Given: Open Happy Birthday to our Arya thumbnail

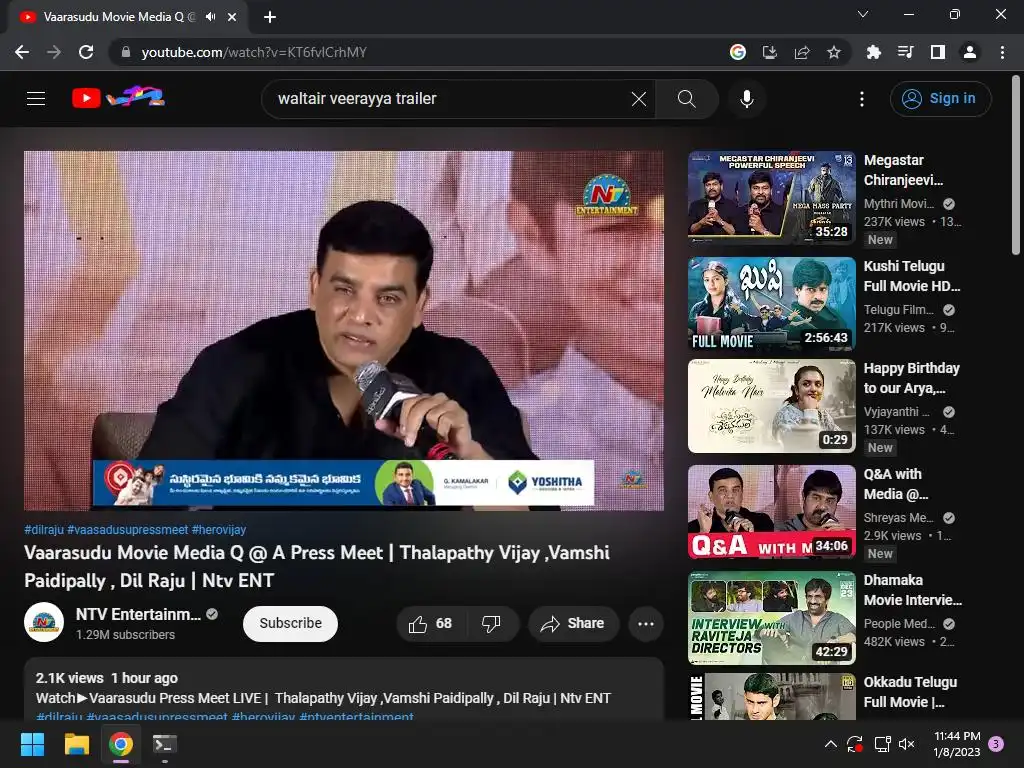Looking at the screenshot, I should 771,406.
